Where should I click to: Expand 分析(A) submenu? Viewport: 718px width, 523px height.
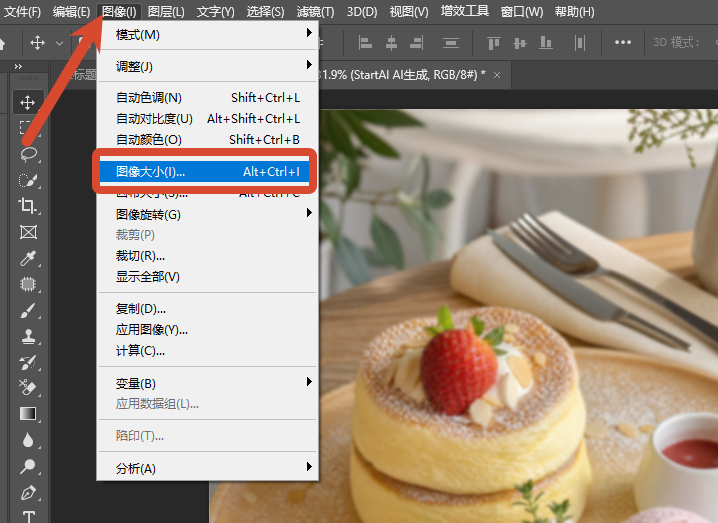coord(310,466)
